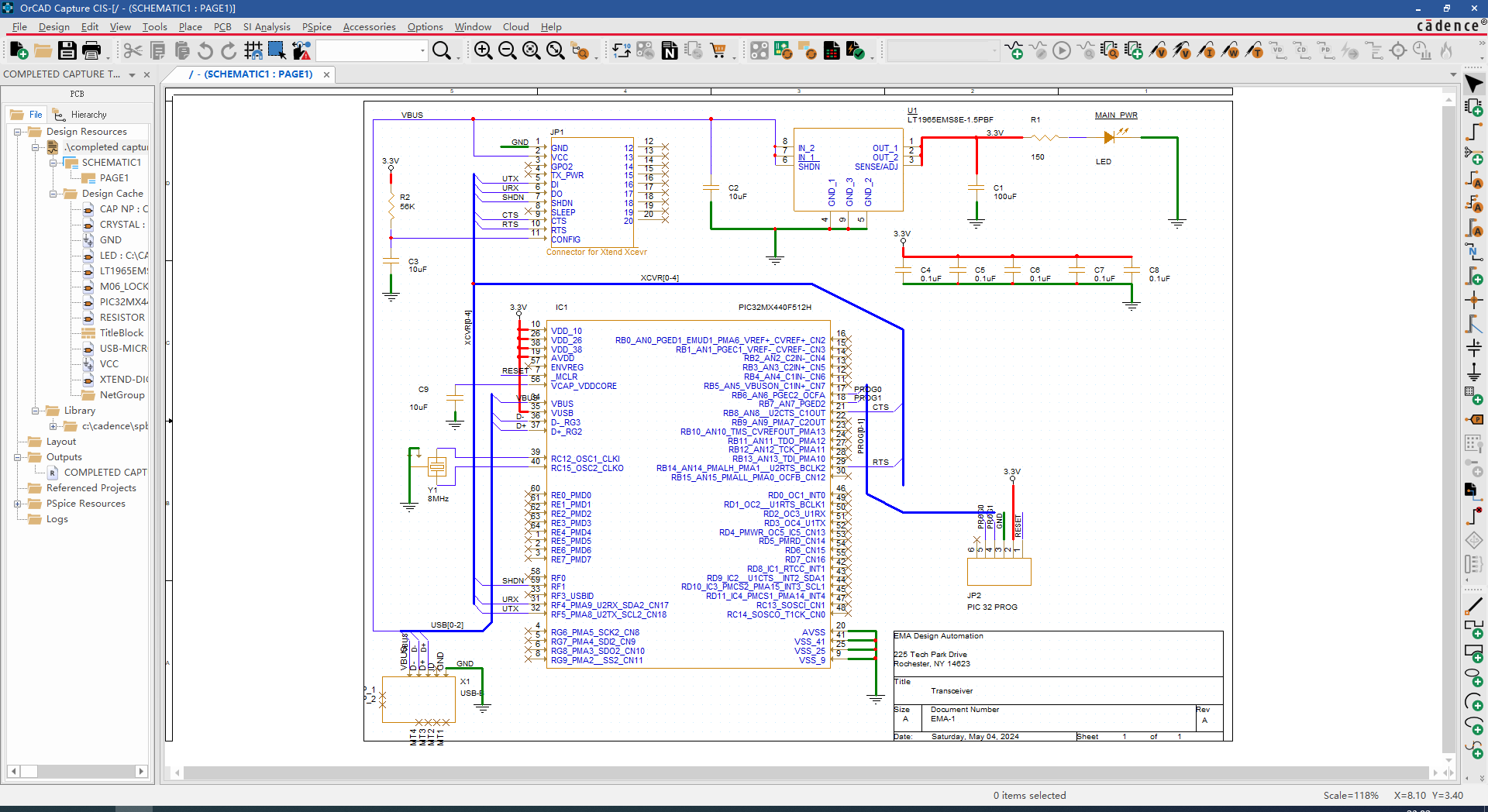Click the PIC32MX440F512H chip label
The height and width of the screenshot is (812, 1488).
(x=774, y=308)
